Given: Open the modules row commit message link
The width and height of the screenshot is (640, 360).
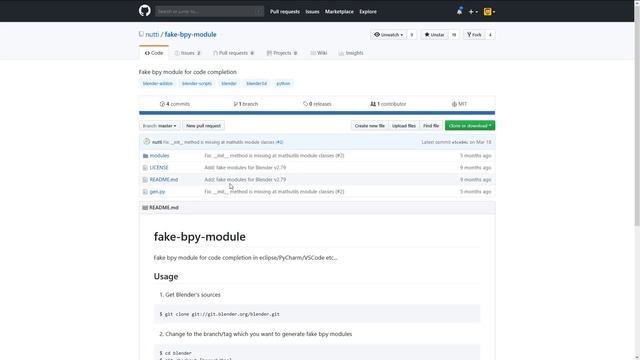Looking at the screenshot, I should click(x=274, y=156).
